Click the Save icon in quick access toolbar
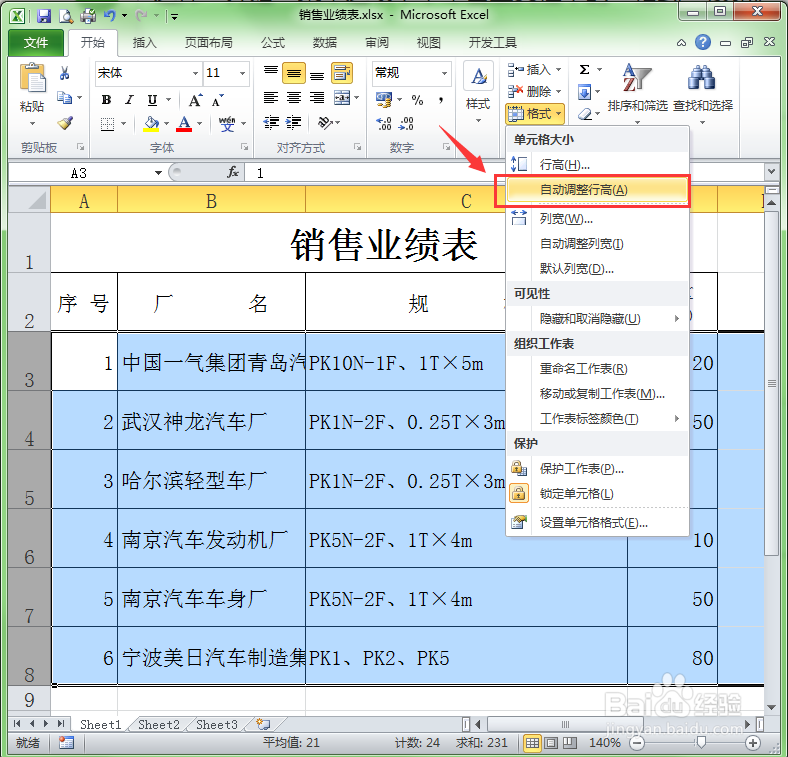 pos(44,16)
